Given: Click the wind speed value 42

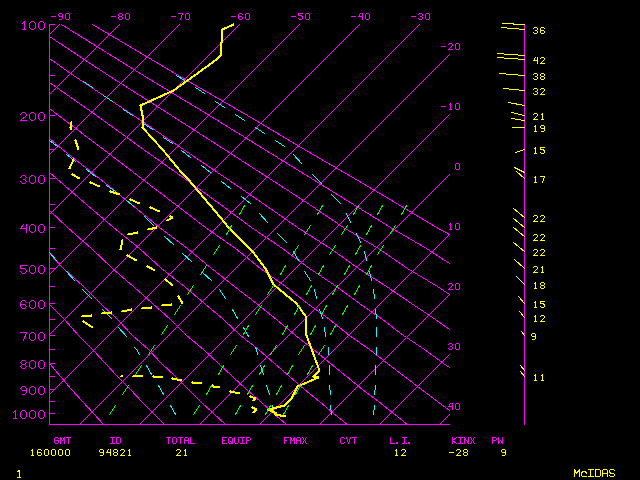Looking at the screenshot, I should point(538,60).
